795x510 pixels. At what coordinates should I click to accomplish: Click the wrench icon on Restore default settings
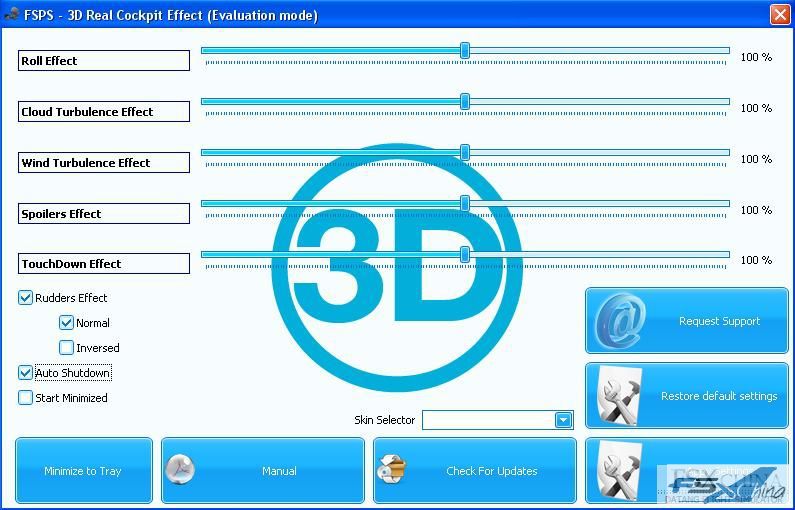[x=620, y=396]
